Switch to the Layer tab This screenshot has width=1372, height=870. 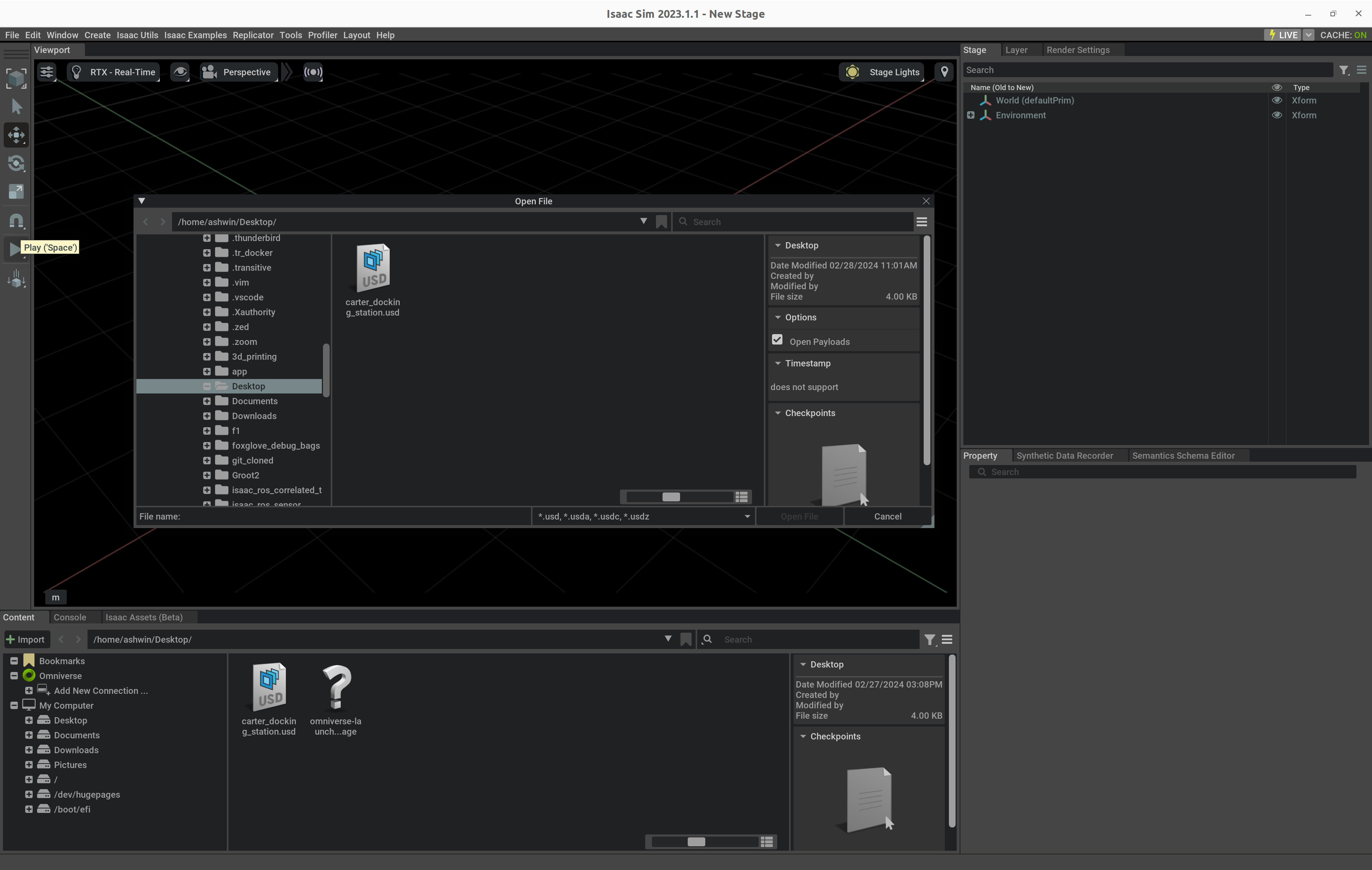pos(1017,50)
